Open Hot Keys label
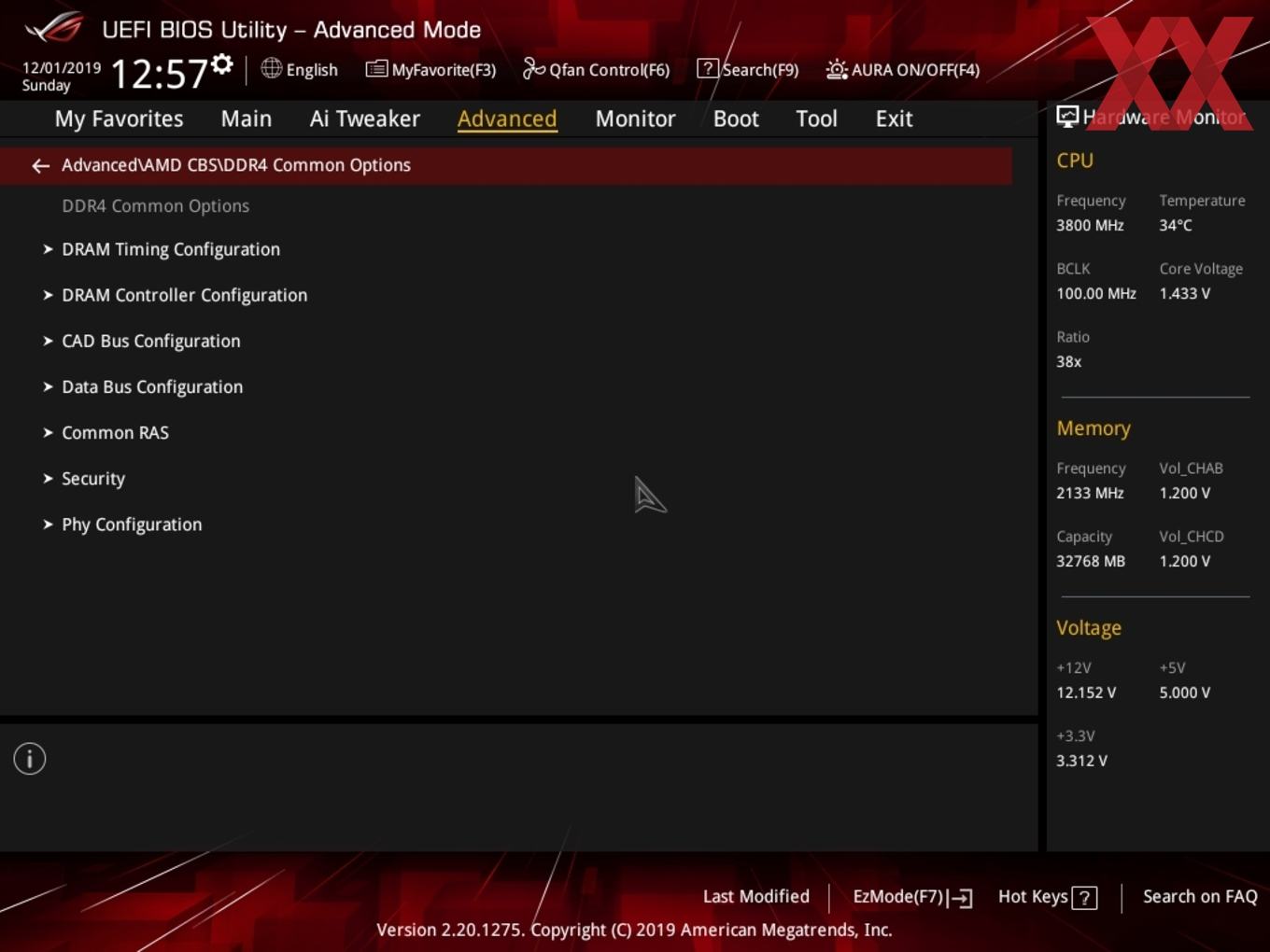The width and height of the screenshot is (1270, 952). [x=1033, y=897]
